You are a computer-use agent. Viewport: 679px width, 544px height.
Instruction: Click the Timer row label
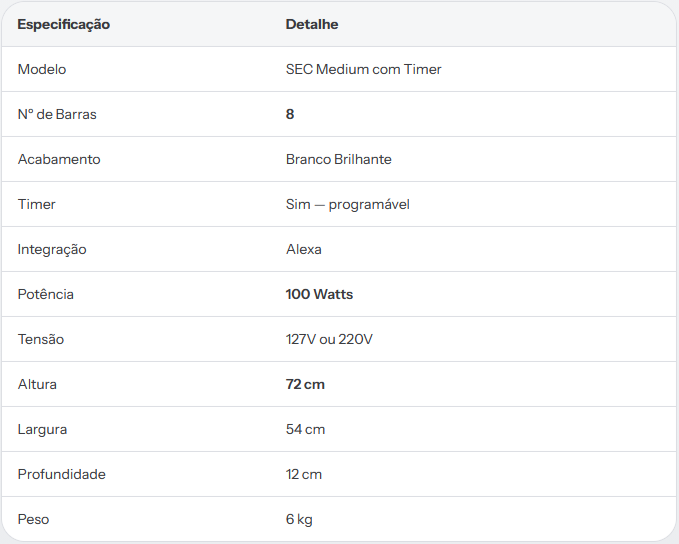tap(36, 204)
